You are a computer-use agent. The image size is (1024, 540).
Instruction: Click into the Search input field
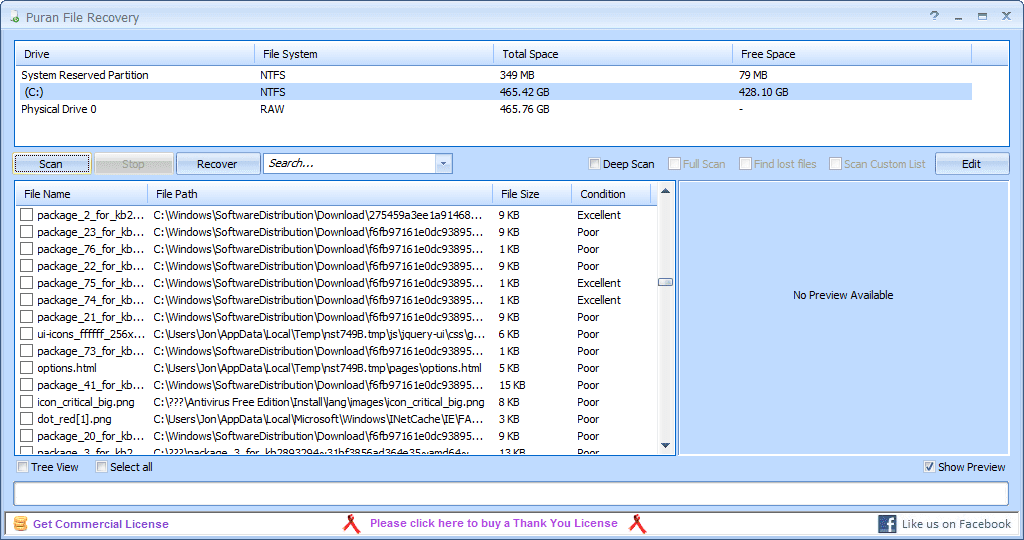pos(350,164)
